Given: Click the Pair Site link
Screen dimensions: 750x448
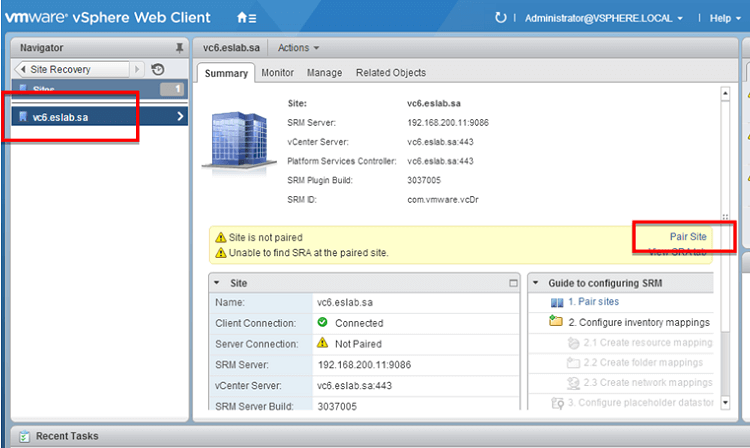Looking at the screenshot, I should pos(688,236).
